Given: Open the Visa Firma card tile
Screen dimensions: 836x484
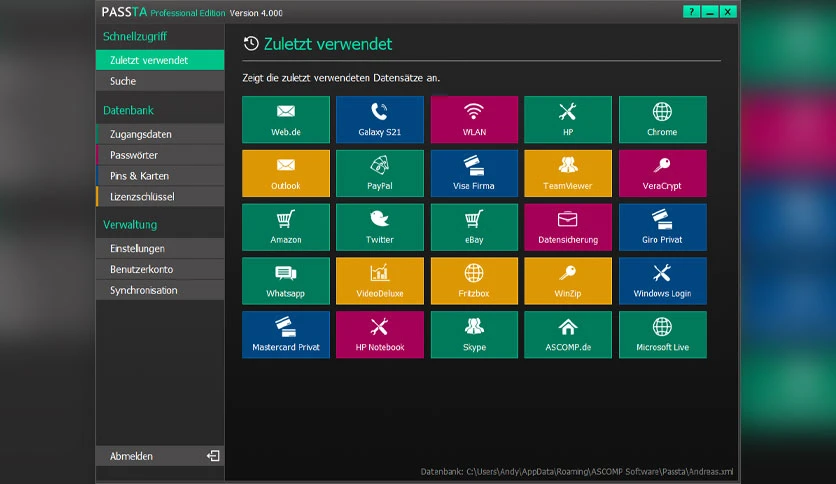Looking at the screenshot, I should (x=474, y=173).
